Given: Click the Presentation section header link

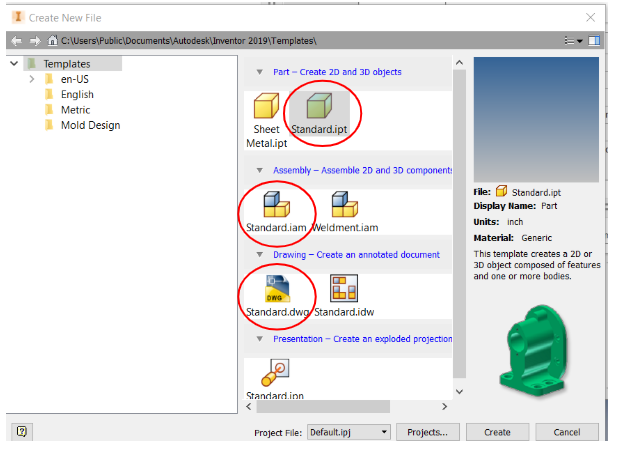Looking at the screenshot, I should click(x=362, y=339).
